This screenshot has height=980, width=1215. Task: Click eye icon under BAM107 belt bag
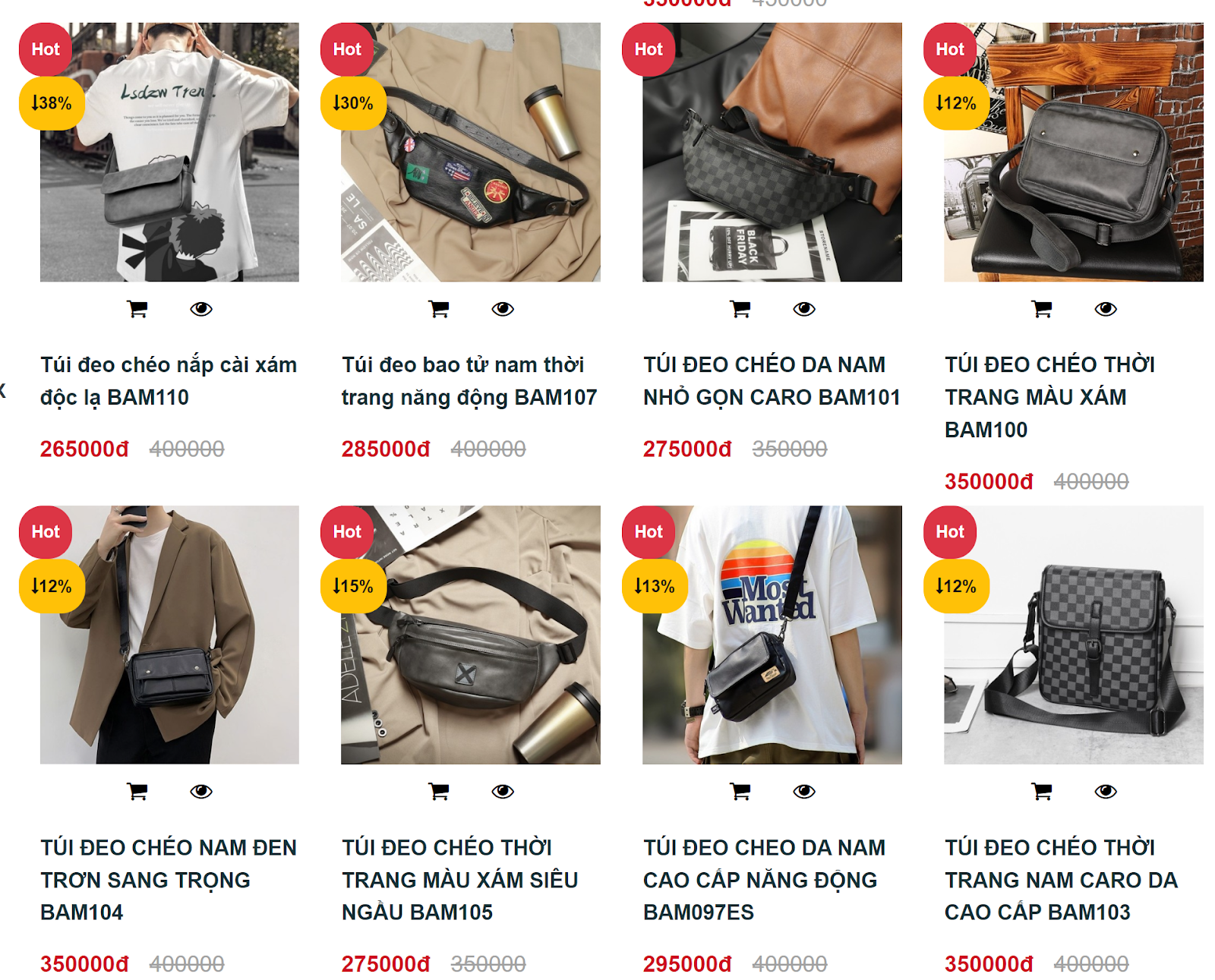[503, 309]
